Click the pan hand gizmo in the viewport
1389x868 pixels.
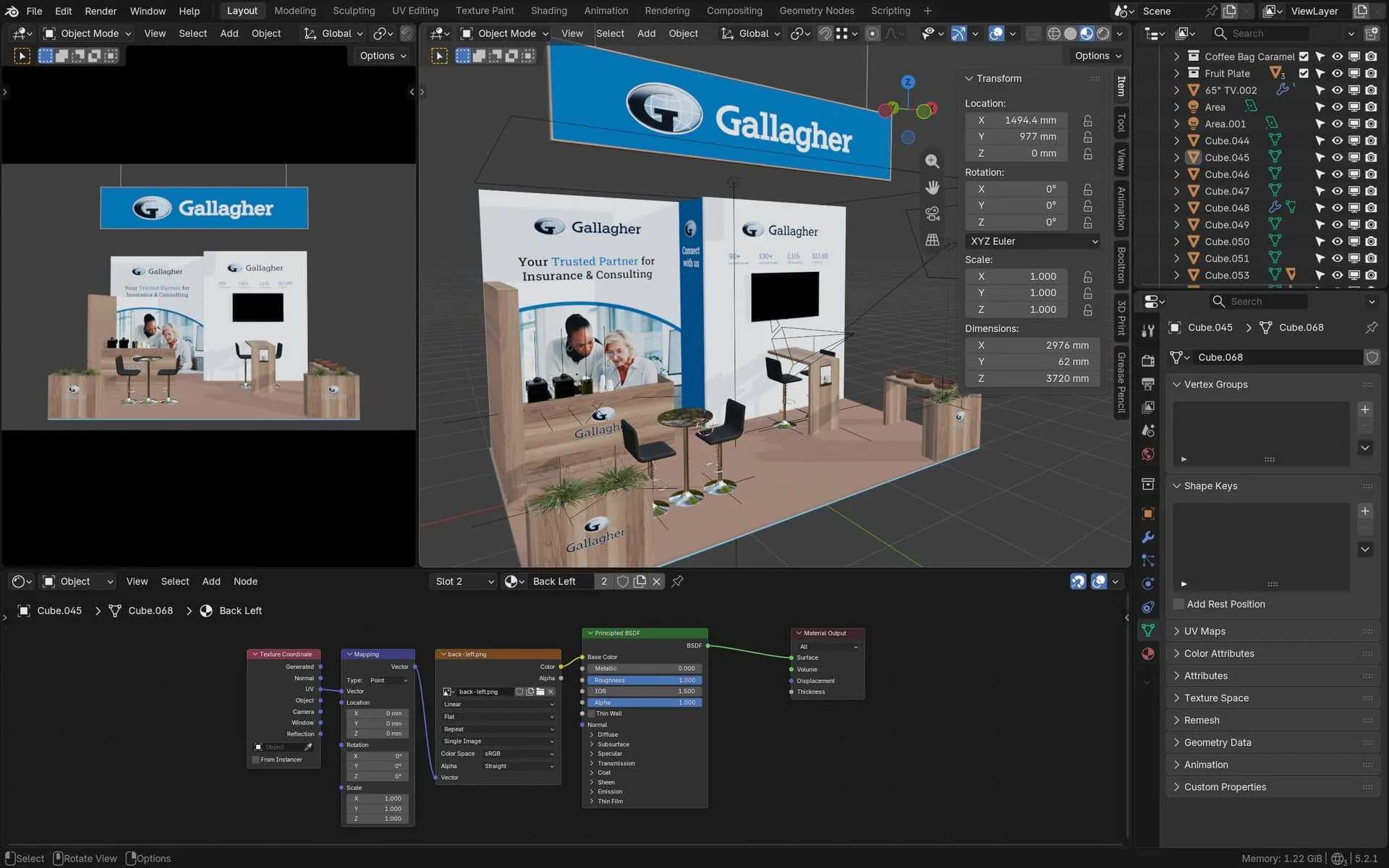(x=933, y=187)
